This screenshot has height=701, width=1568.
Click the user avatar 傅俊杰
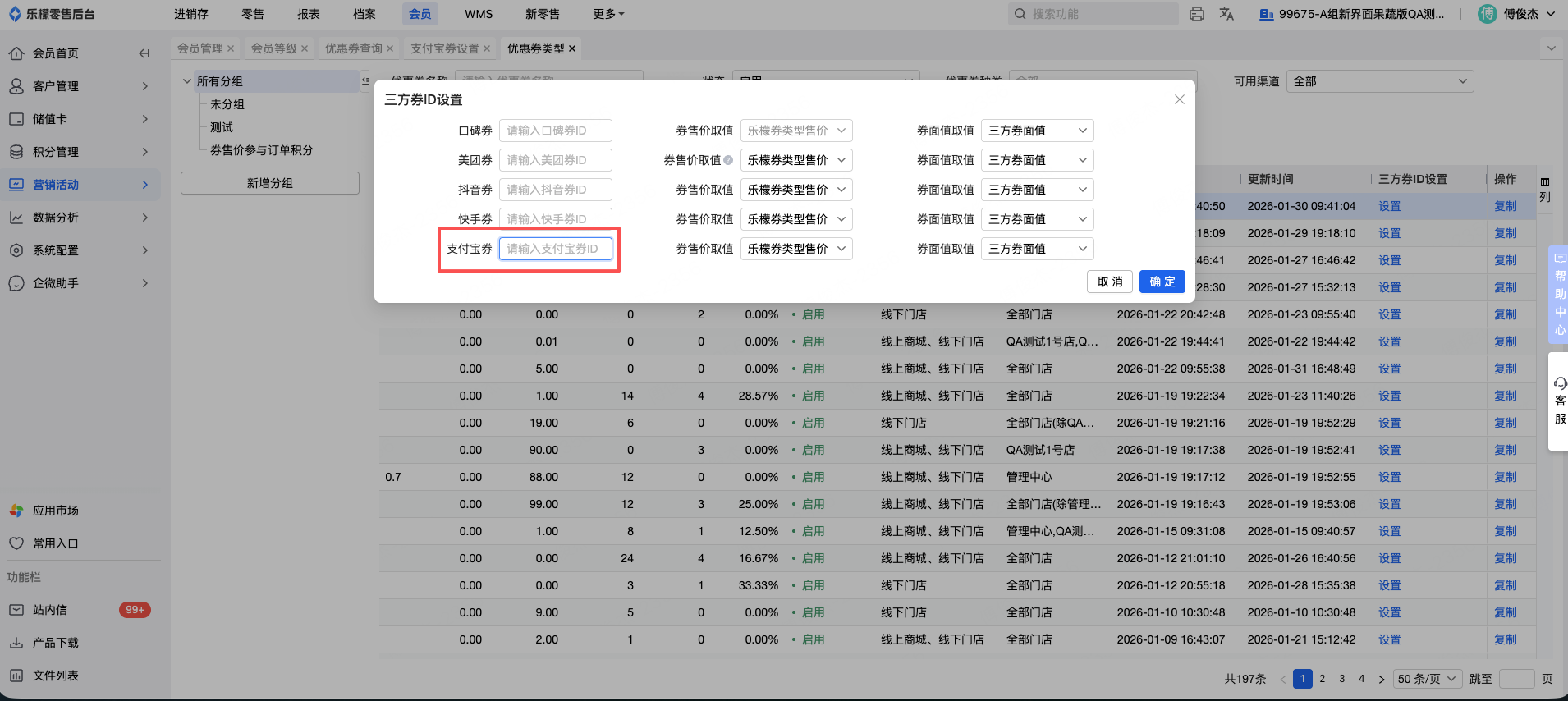coord(1487,14)
